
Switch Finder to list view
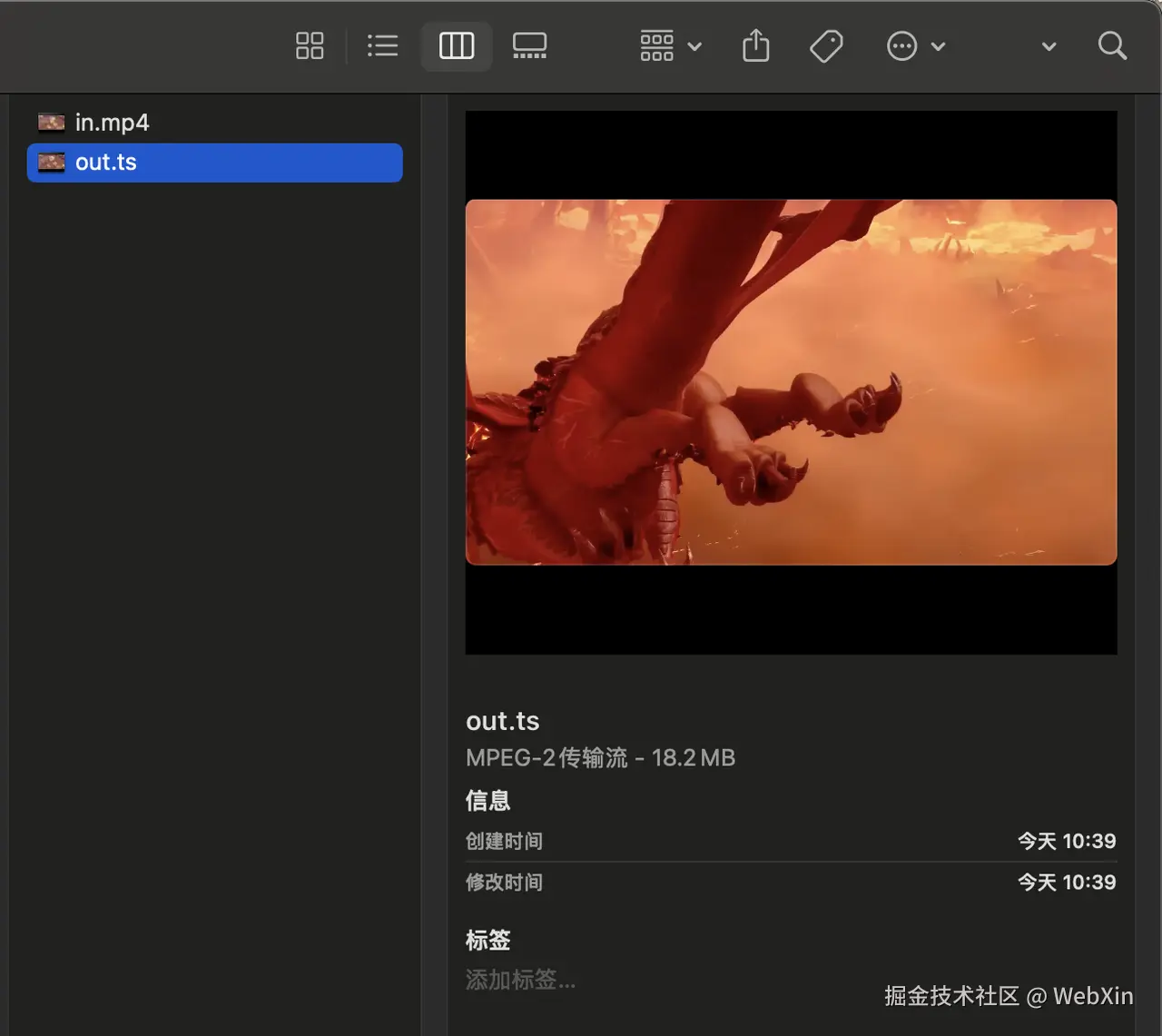coord(382,45)
